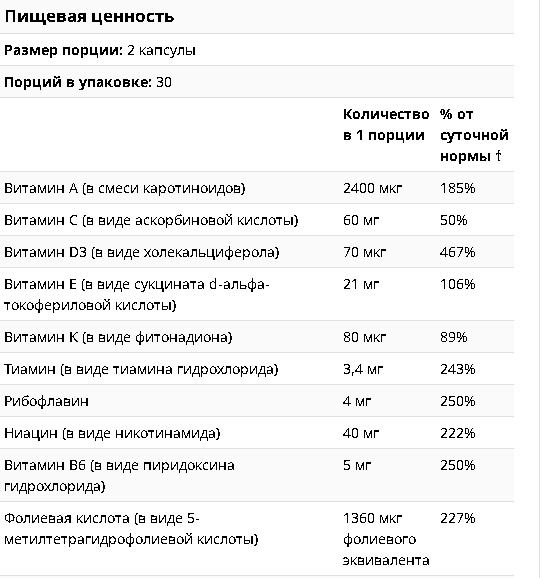541x578 pixels.
Task: Select the Тиамин row label
Action: (x=141, y=369)
